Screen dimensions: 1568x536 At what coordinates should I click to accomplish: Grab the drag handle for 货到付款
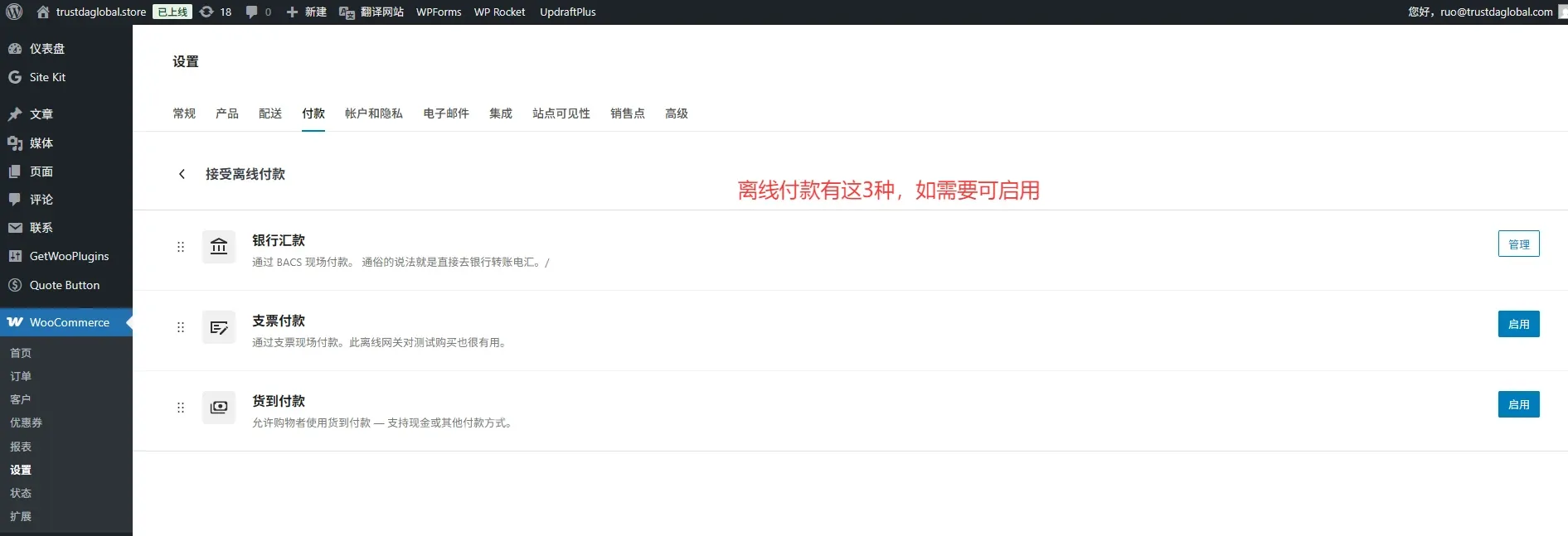(x=181, y=408)
